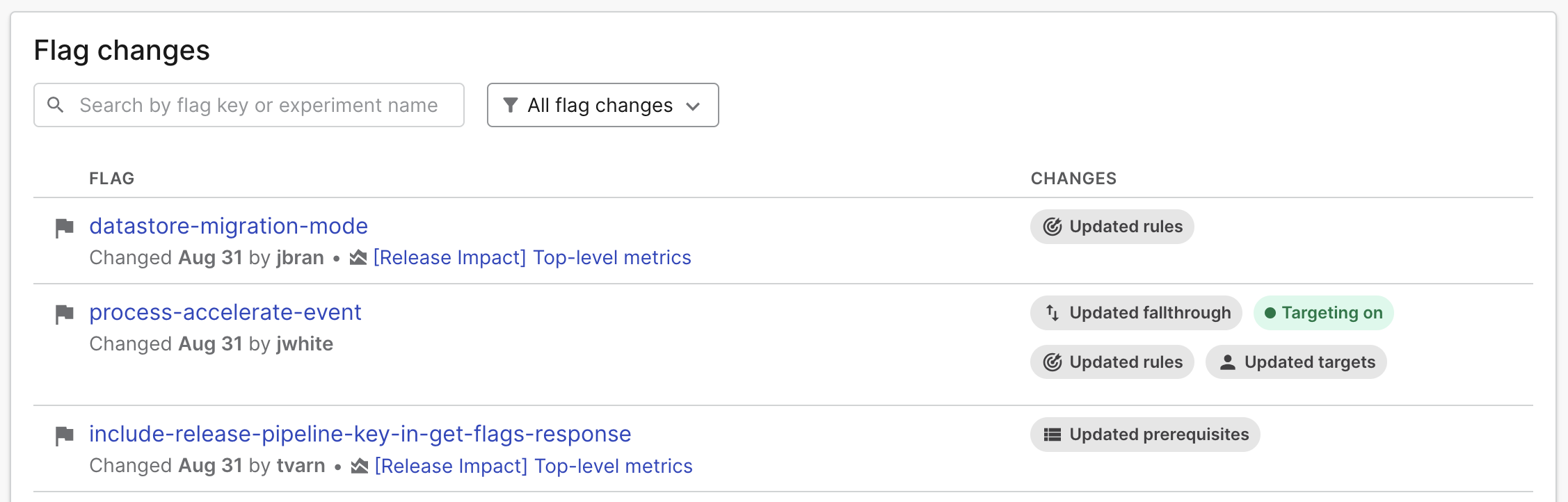Click the magnifying glass icon in the search field
1568x502 pixels.
pyautogui.click(x=56, y=105)
